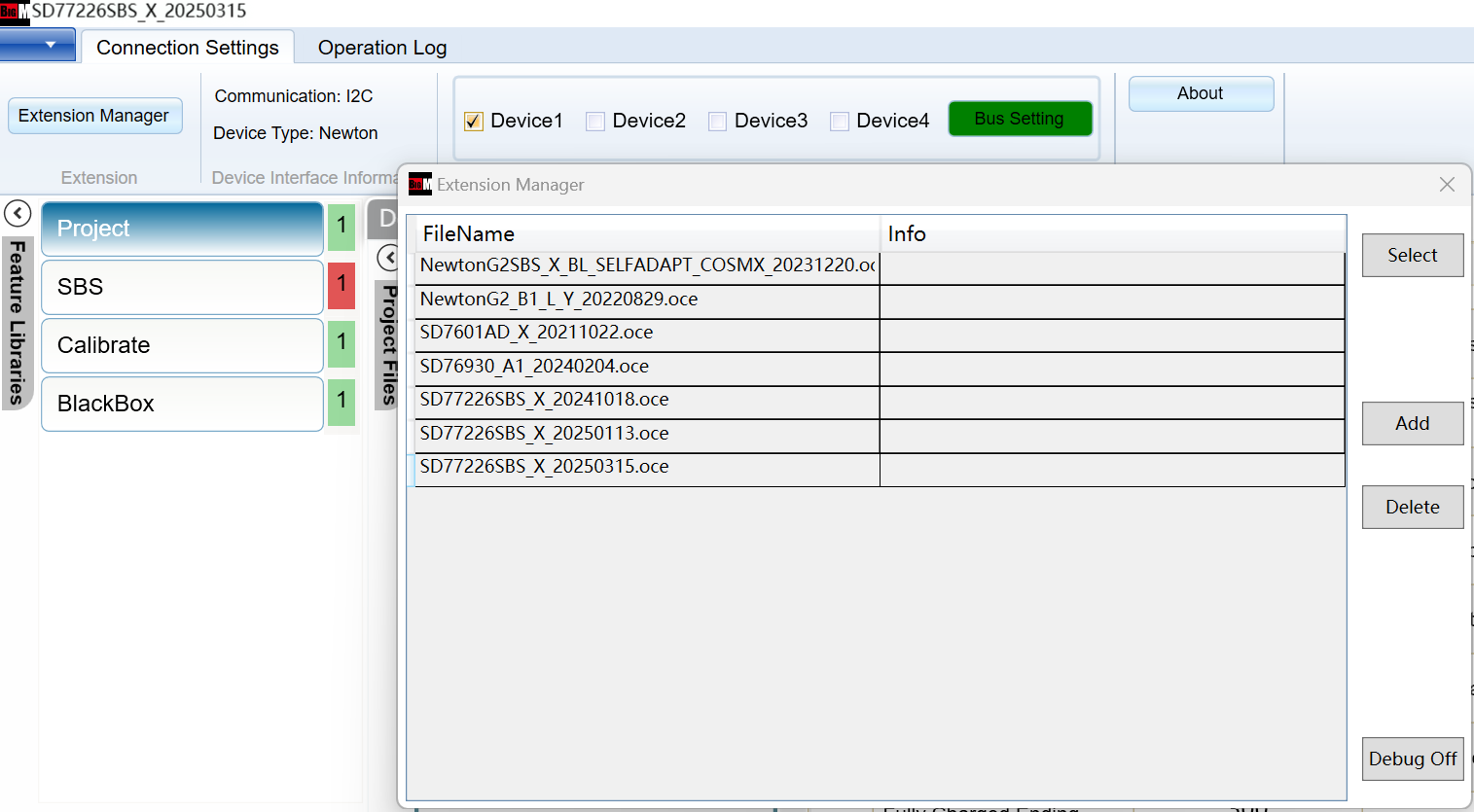Switch to Connection Settings tab

point(188,48)
